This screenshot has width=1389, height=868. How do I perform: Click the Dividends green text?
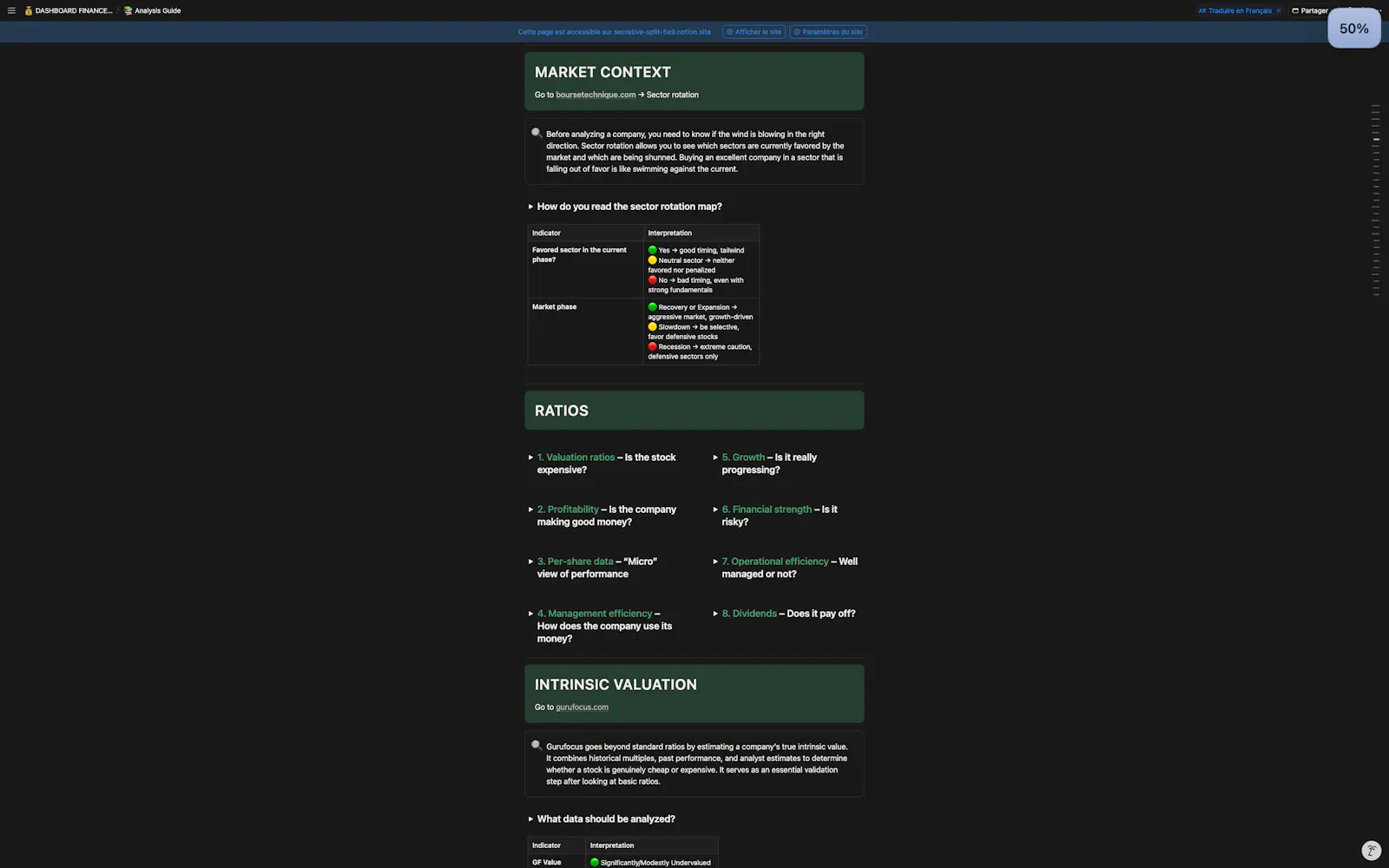click(x=749, y=614)
